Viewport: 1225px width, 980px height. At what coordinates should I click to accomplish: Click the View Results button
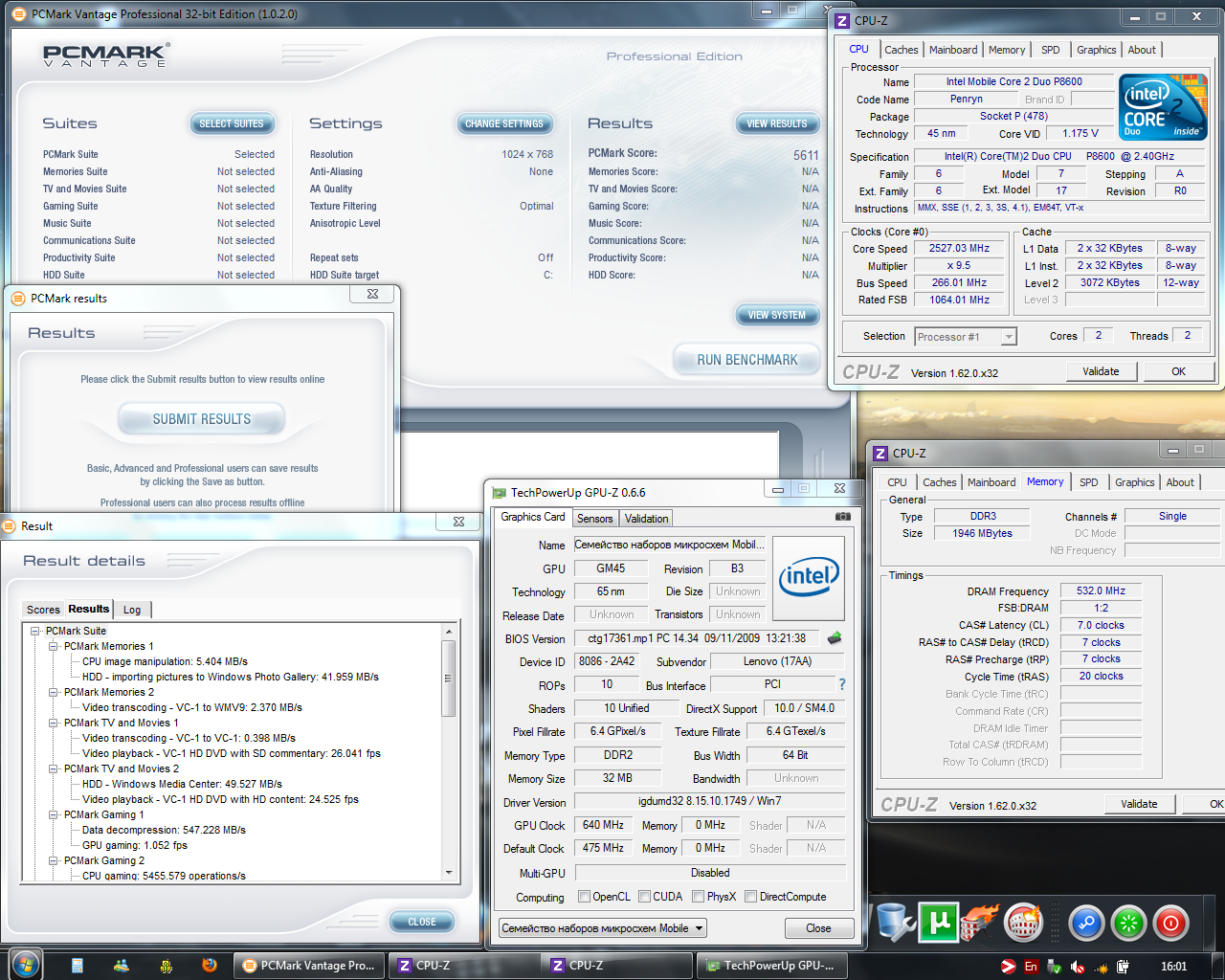(x=777, y=123)
